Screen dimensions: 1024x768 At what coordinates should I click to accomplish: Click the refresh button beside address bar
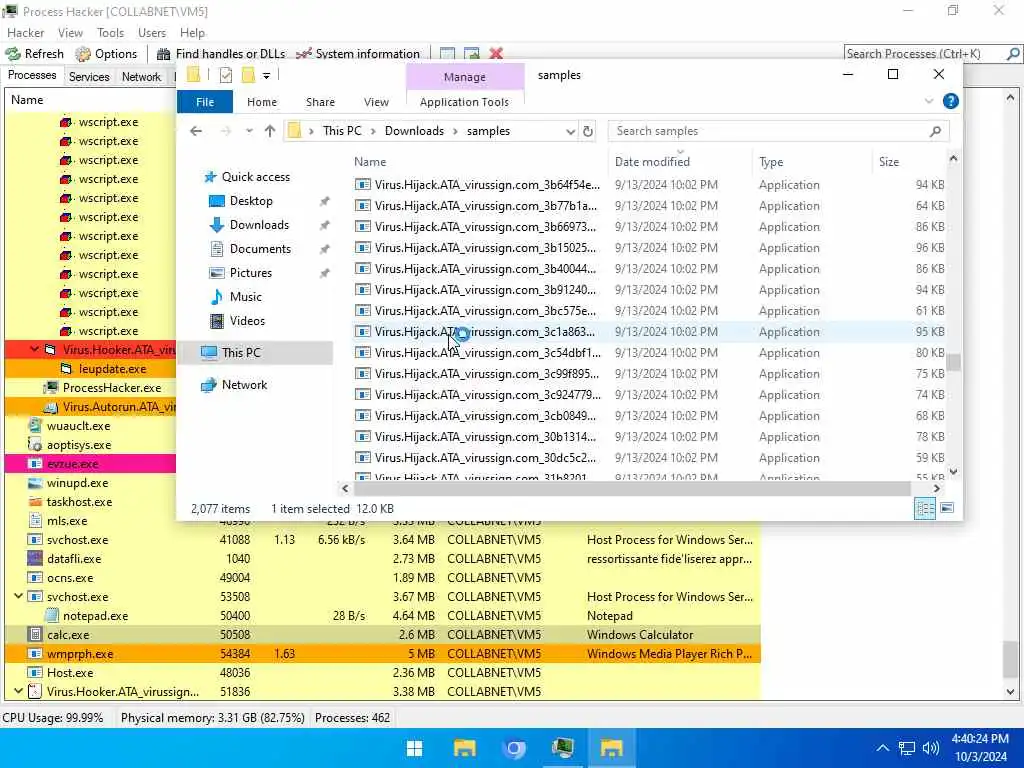(588, 131)
